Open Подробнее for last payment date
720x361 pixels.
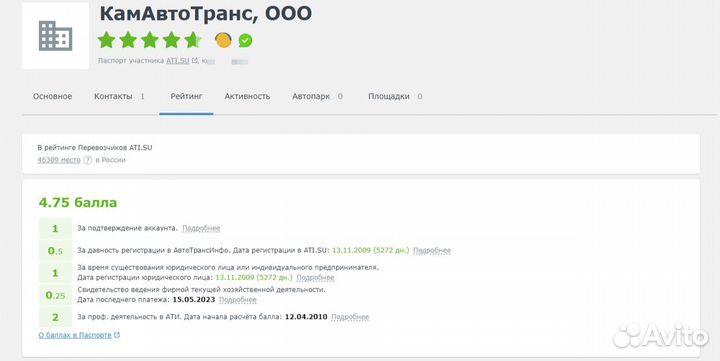point(238,299)
